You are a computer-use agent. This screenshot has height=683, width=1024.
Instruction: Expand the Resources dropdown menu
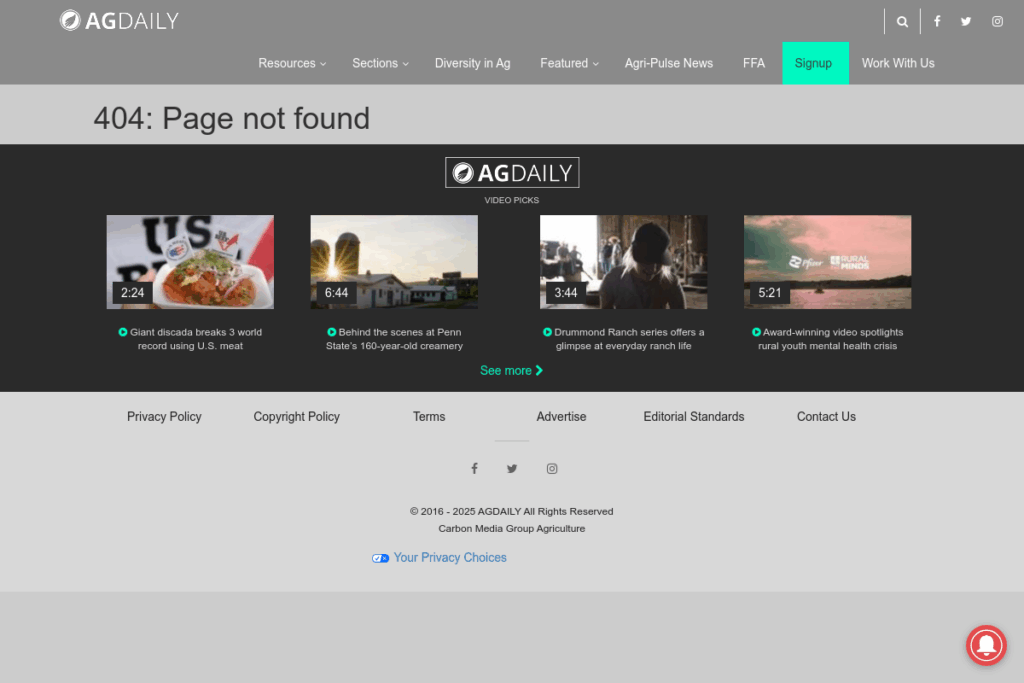(x=288, y=63)
